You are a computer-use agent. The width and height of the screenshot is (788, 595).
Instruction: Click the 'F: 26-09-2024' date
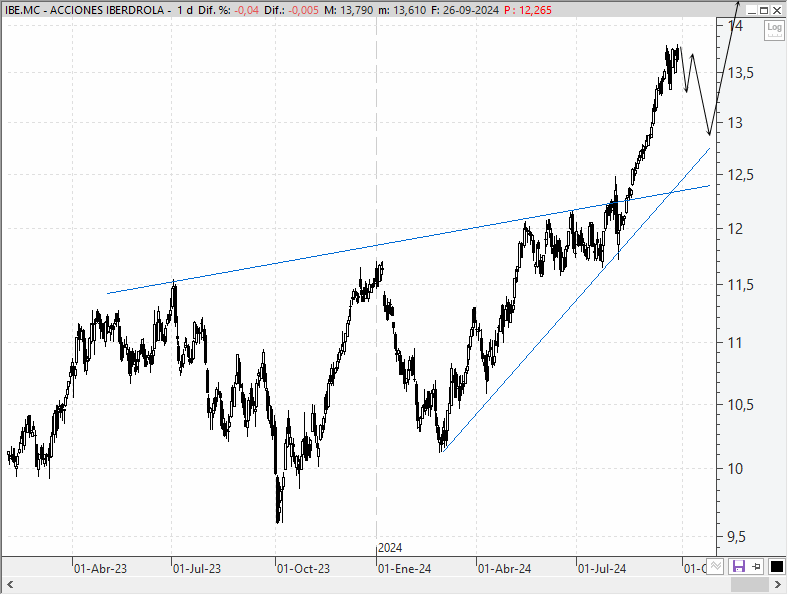[x=465, y=10]
